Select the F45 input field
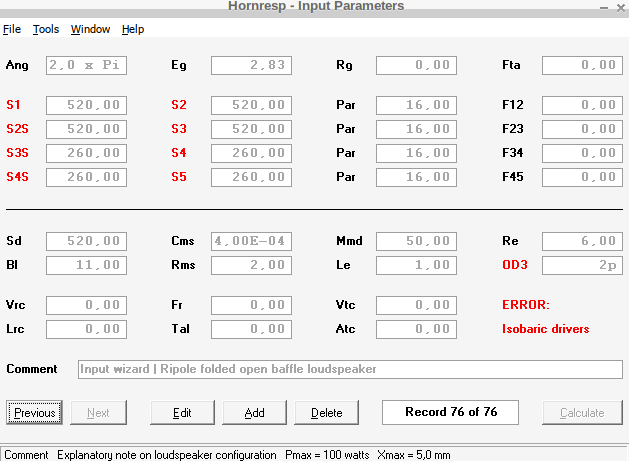 pos(582,177)
